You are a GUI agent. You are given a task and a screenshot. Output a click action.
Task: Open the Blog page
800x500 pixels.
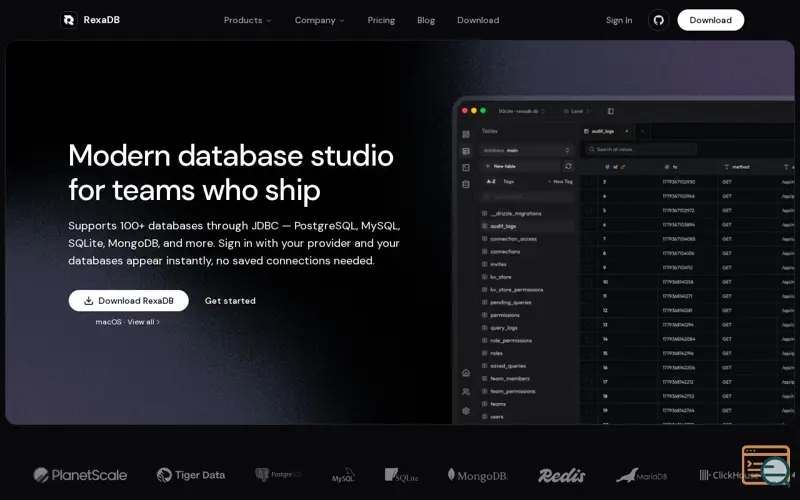(x=426, y=20)
